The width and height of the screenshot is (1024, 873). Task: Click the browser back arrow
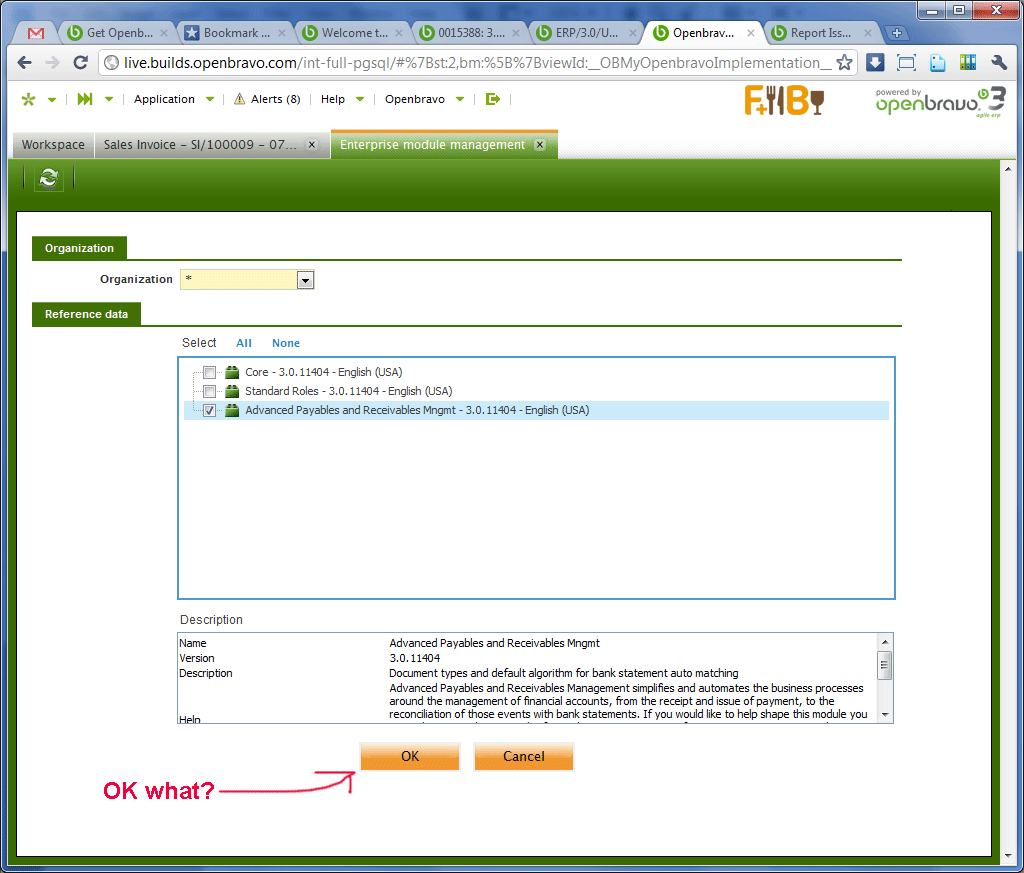click(x=25, y=63)
